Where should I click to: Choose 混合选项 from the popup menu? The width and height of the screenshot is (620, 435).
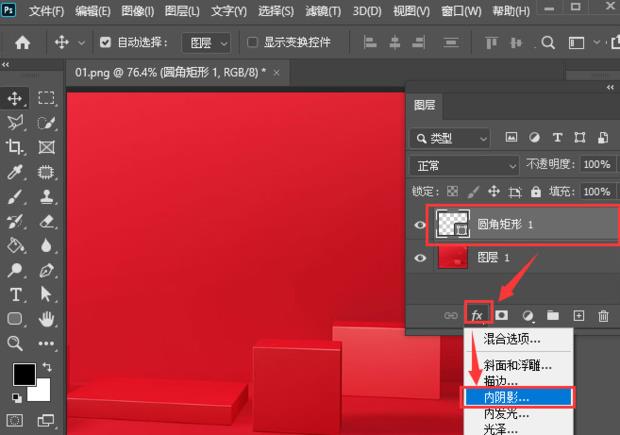click(x=514, y=339)
